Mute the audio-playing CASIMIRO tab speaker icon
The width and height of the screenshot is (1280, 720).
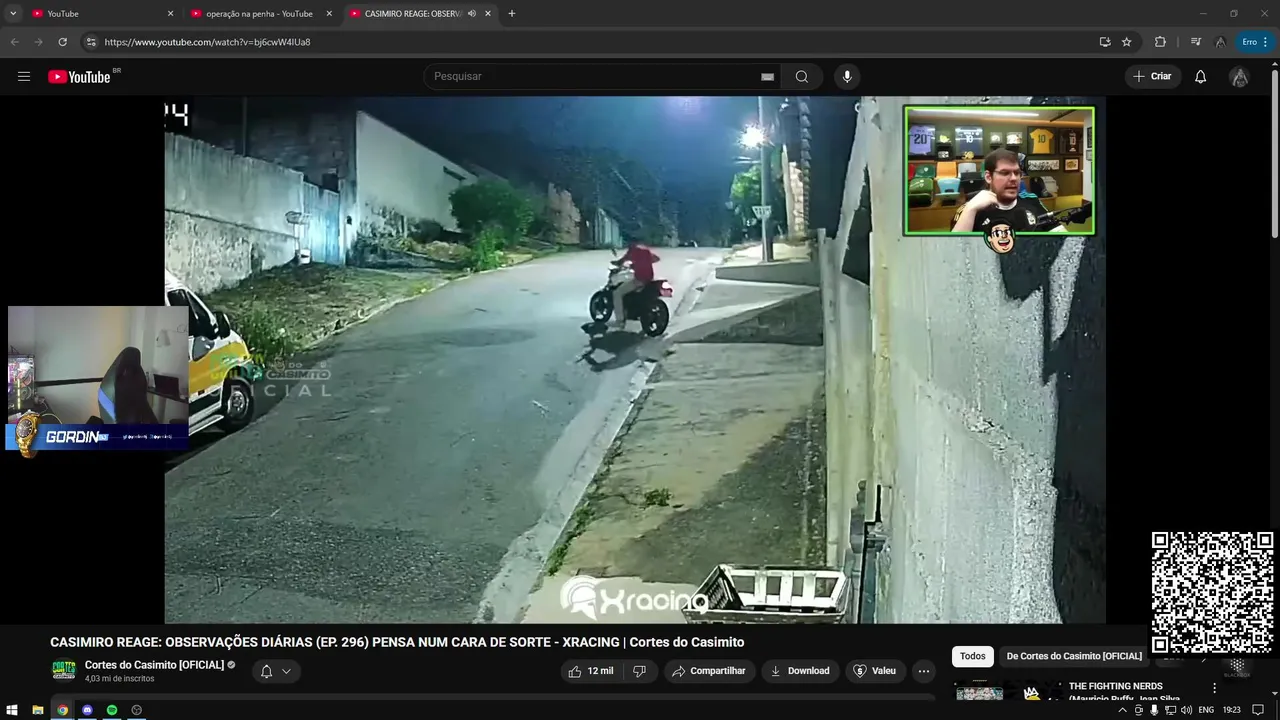(472, 14)
